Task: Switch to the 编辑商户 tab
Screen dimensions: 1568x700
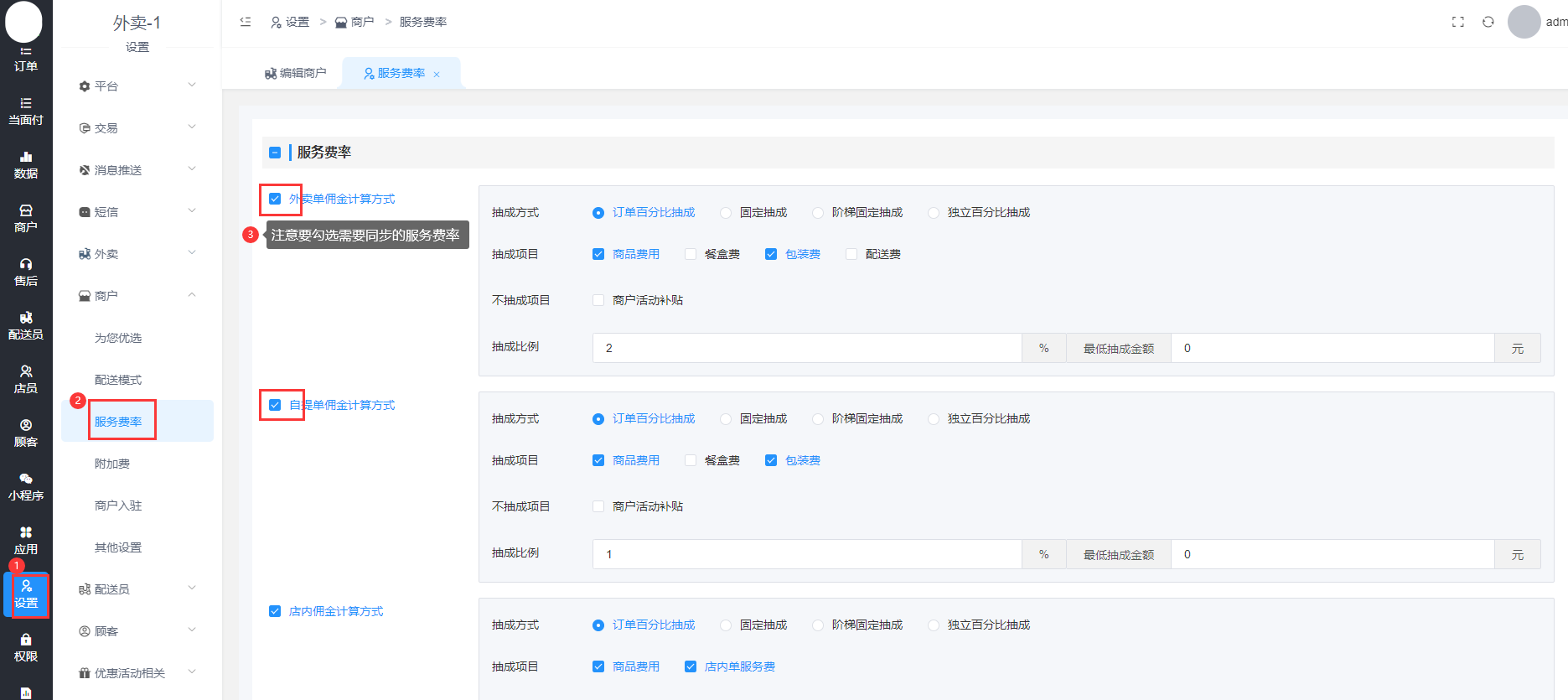Action: pyautogui.click(x=295, y=74)
